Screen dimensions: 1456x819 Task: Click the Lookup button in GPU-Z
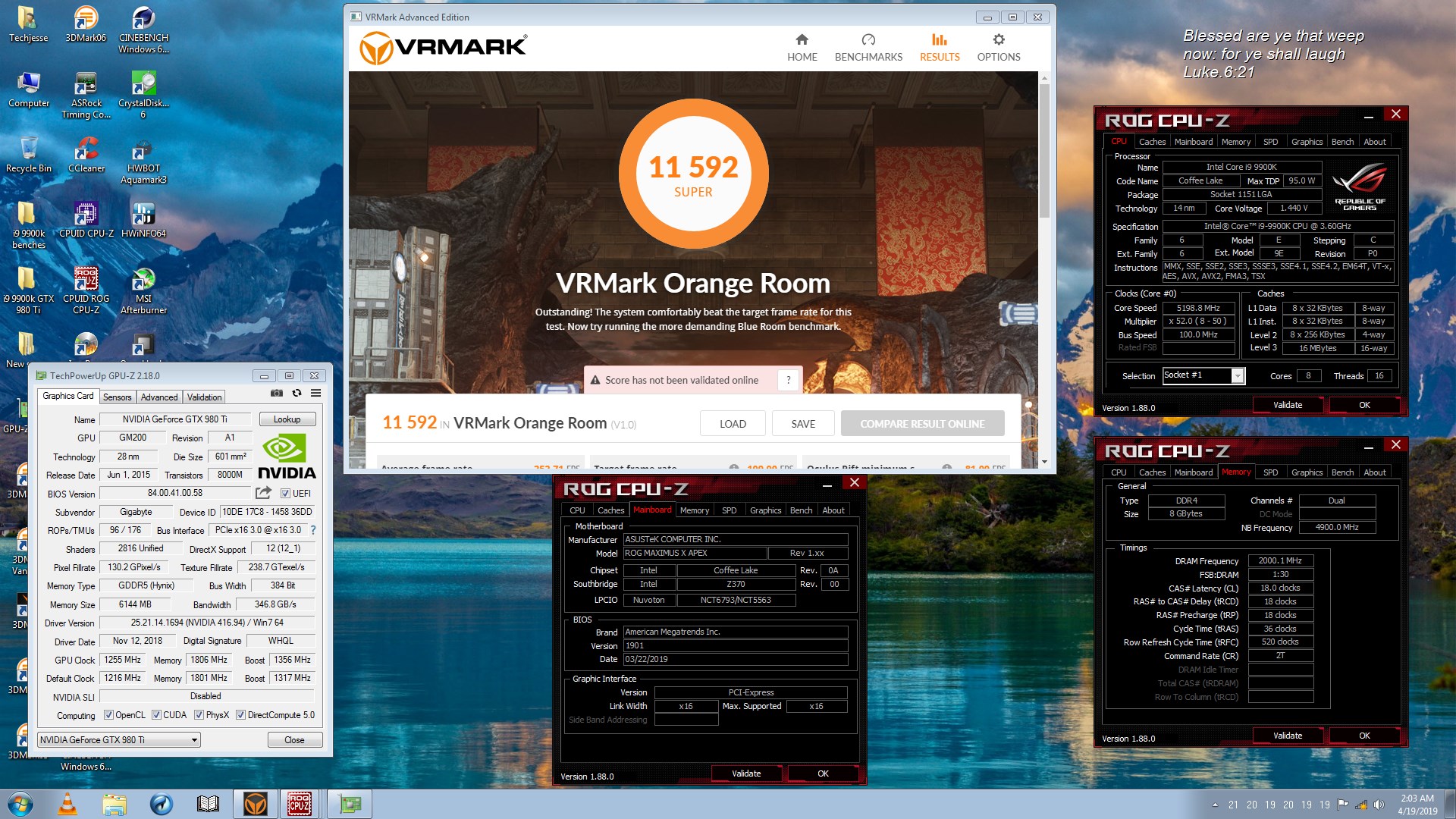287,419
